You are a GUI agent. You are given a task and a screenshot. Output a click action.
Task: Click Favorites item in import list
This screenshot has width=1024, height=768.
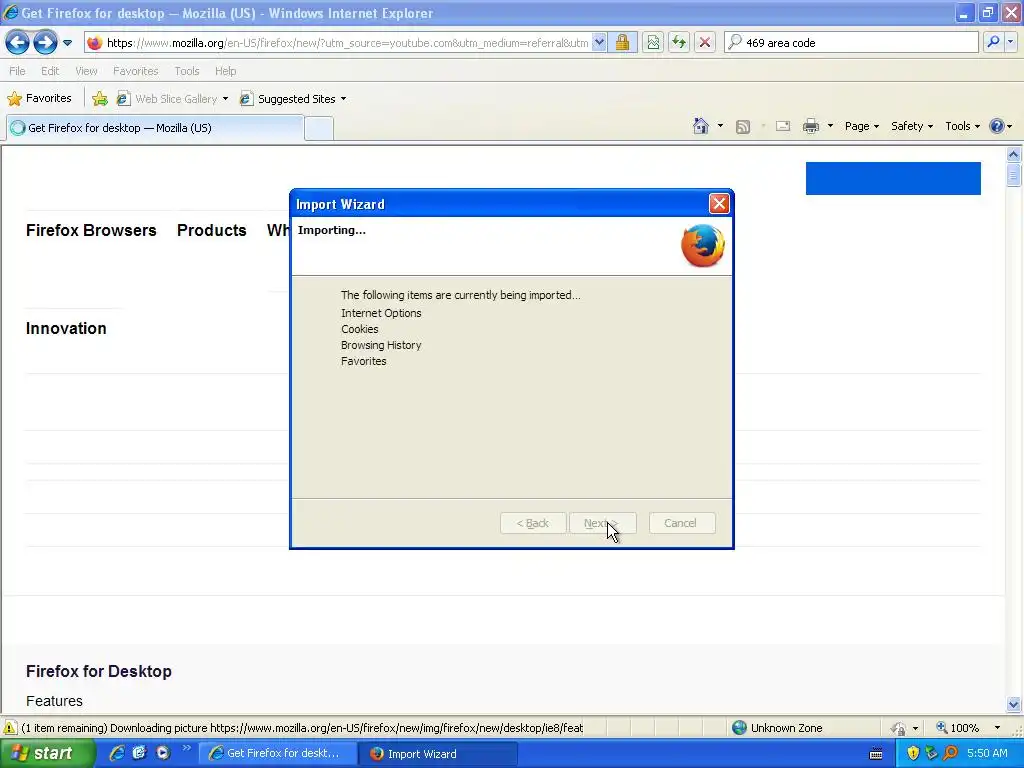point(364,361)
